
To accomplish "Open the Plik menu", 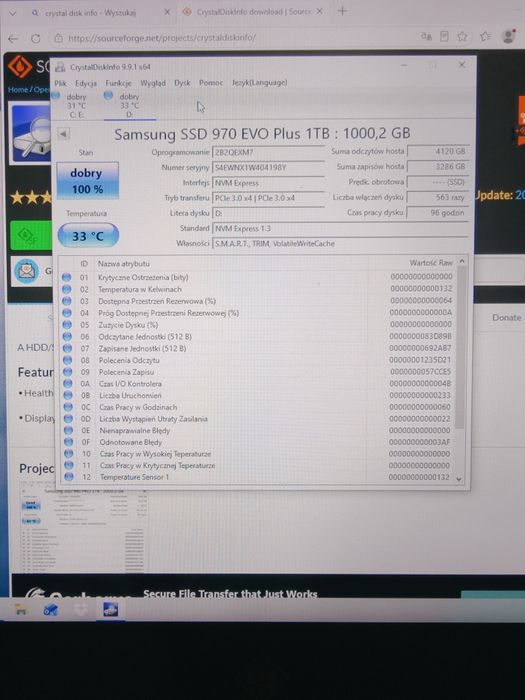I will point(60,83).
